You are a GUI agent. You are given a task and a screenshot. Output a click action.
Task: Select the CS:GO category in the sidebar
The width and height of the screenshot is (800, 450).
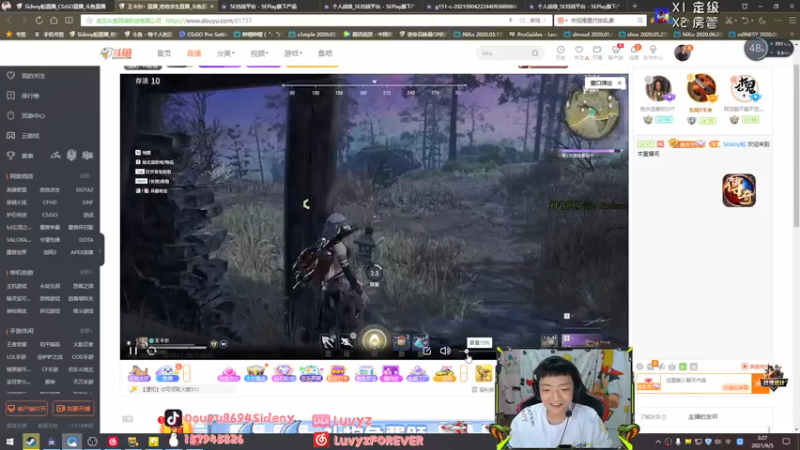pos(50,215)
